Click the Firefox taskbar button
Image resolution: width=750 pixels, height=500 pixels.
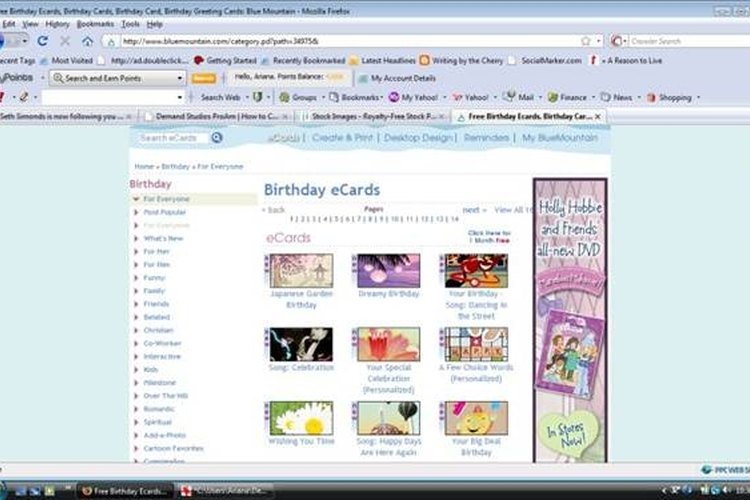tap(125, 491)
